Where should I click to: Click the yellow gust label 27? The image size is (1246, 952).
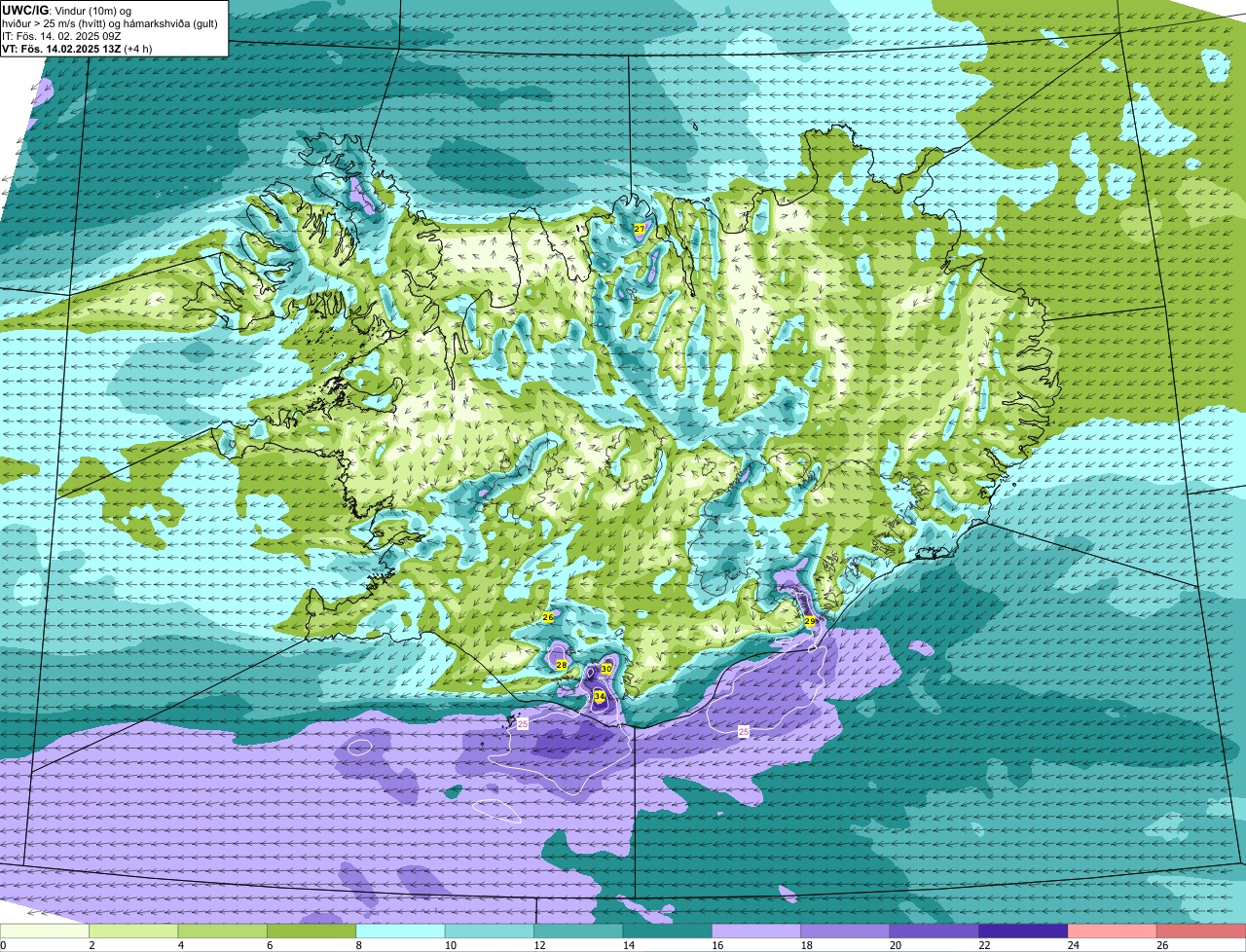click(640, 229)
